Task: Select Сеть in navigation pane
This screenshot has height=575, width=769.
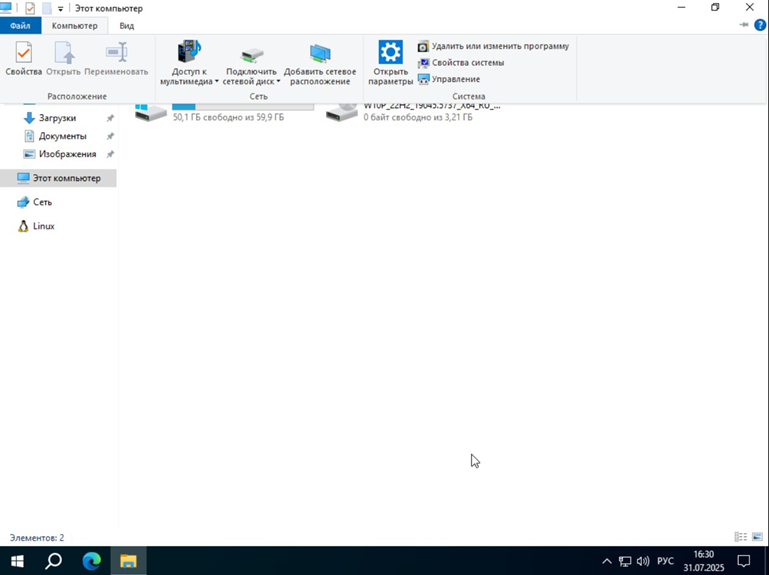Action: (x=34, y=202)
